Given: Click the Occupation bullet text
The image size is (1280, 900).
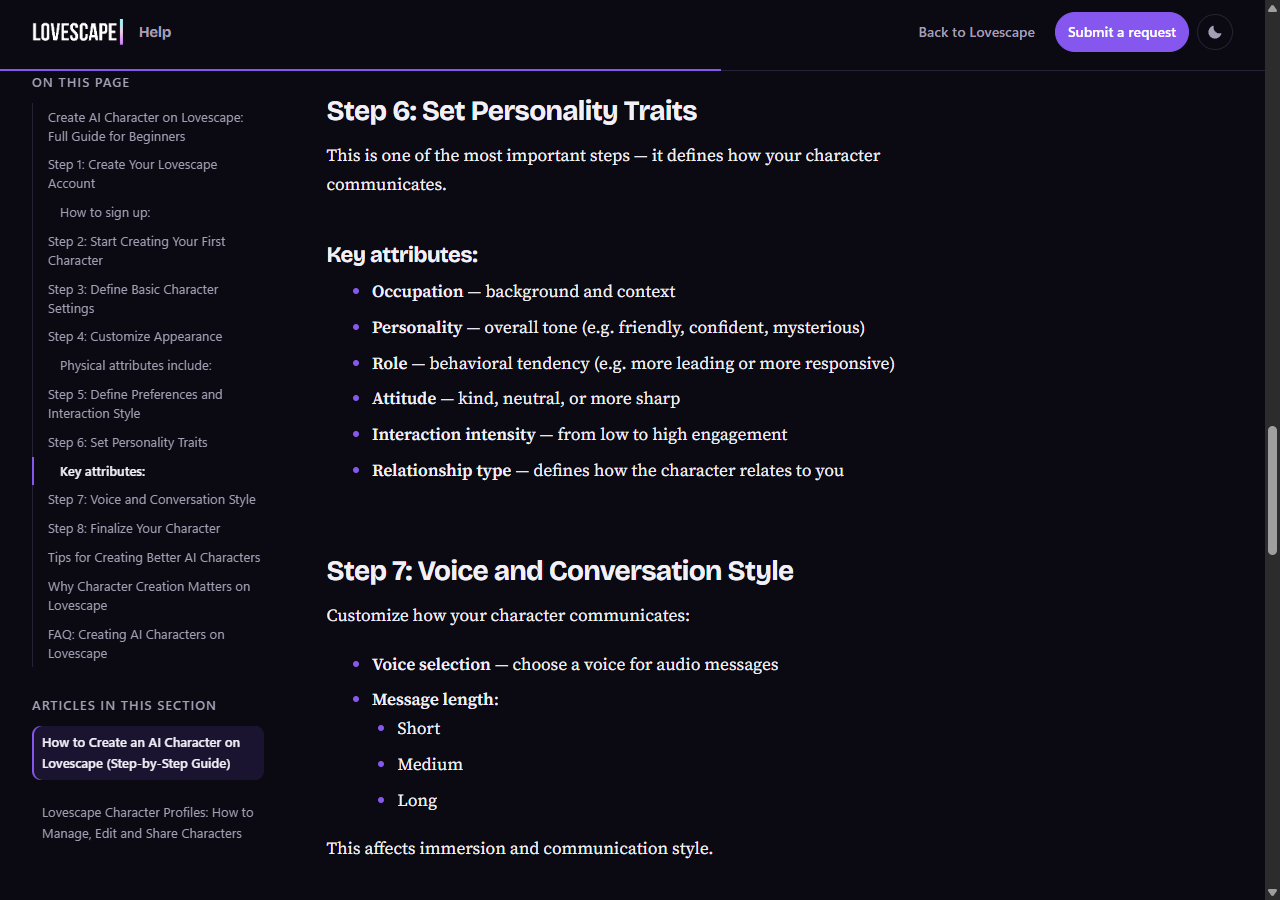Looking at the screenshot, I should click(x=524, y=292).
